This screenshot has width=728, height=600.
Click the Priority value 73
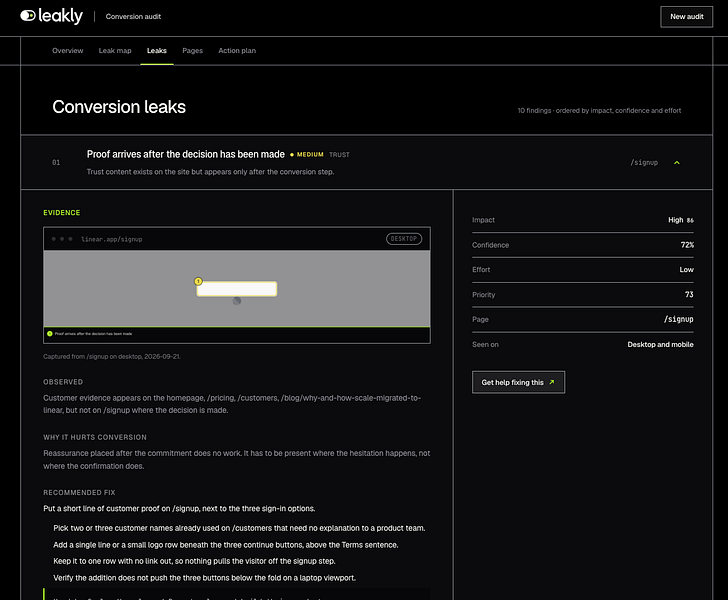pyautogui.click(x=689, y=294)
